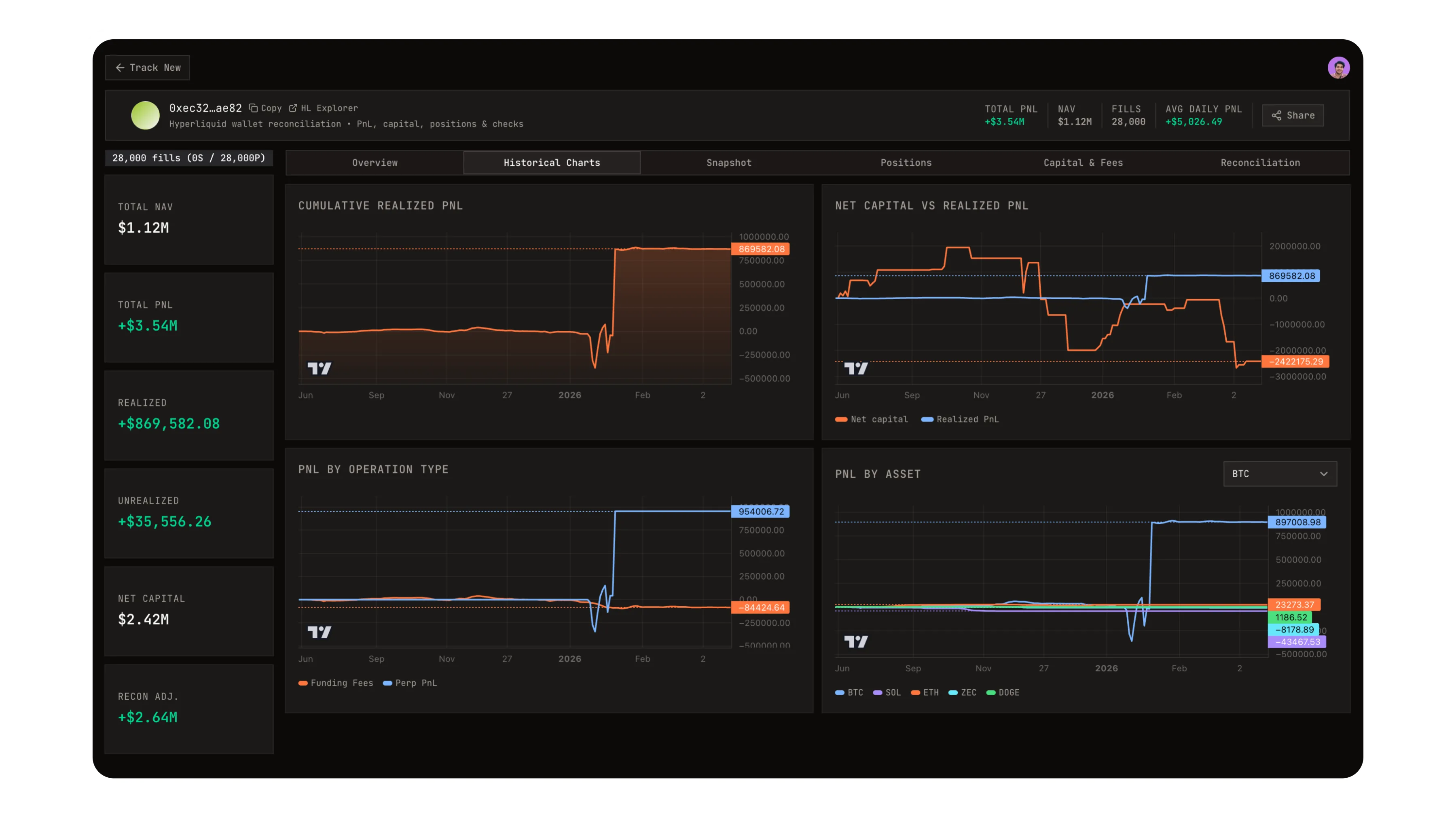Click the green wallet avatar icon
Image resolution: width=1456 pixels, height=819 pixels.
145,115
